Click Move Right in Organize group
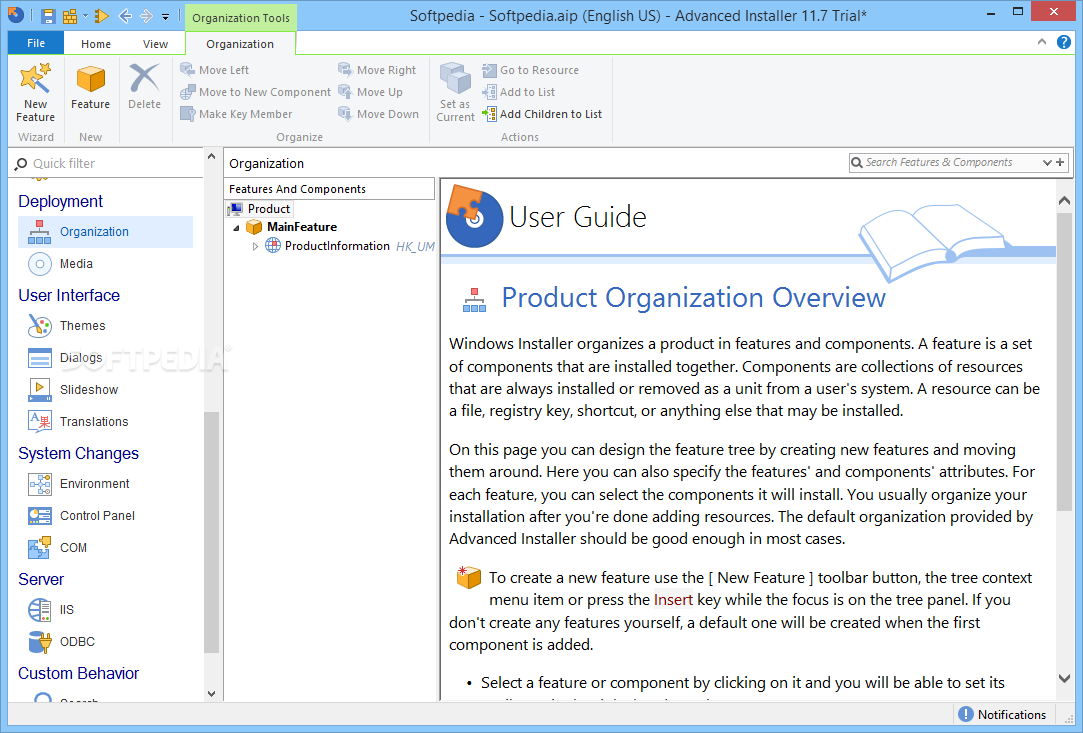Viewport: 1083px width, 733px height. click(377, 70)
